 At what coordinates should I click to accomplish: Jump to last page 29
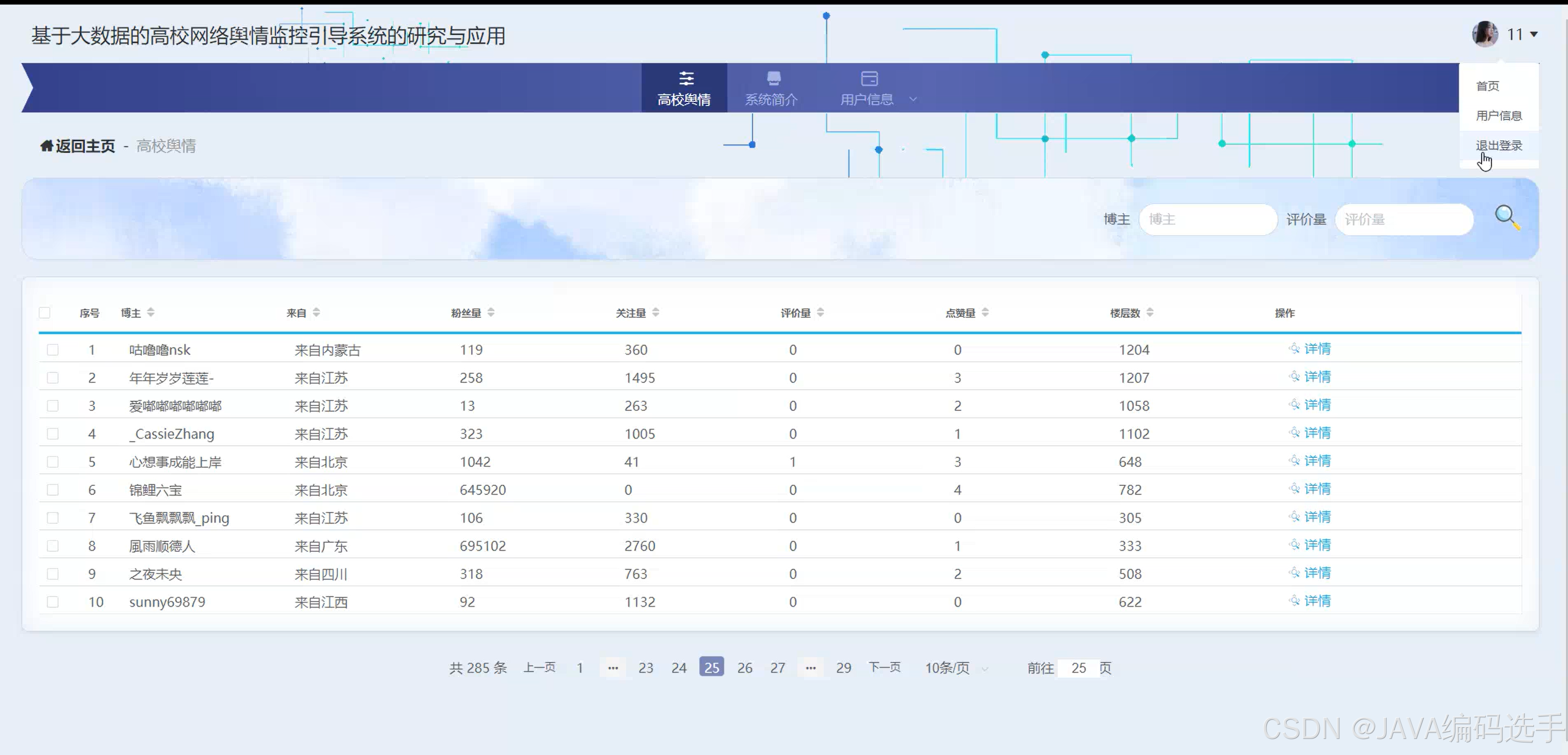click(x=844, y=667)
